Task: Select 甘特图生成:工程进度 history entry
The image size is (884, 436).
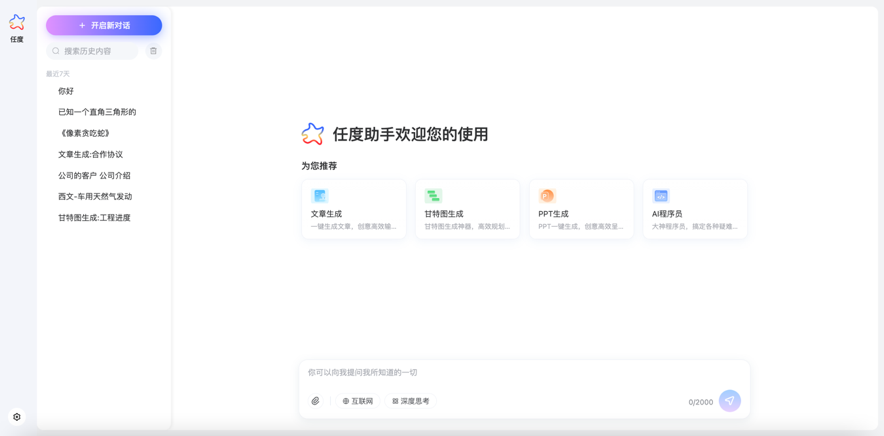Action: pyautogui.click(x=94, y=218)
